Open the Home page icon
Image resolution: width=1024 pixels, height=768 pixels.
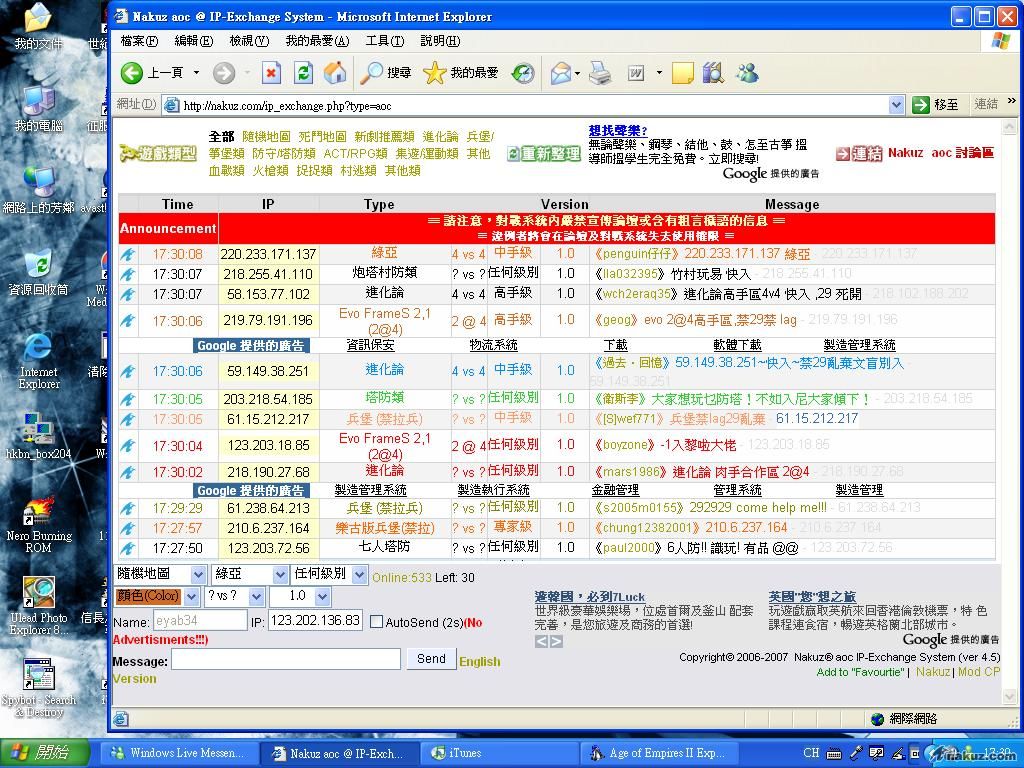(x=335, y=72)
